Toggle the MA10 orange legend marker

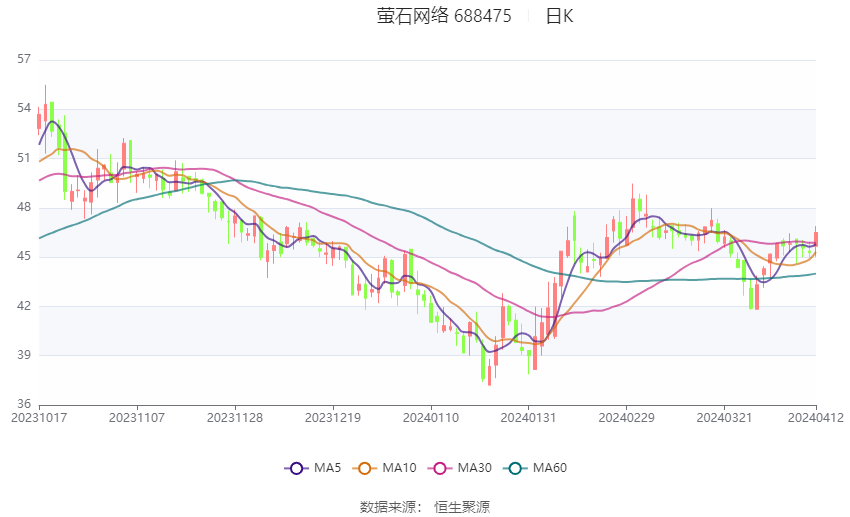click(364, 468)
